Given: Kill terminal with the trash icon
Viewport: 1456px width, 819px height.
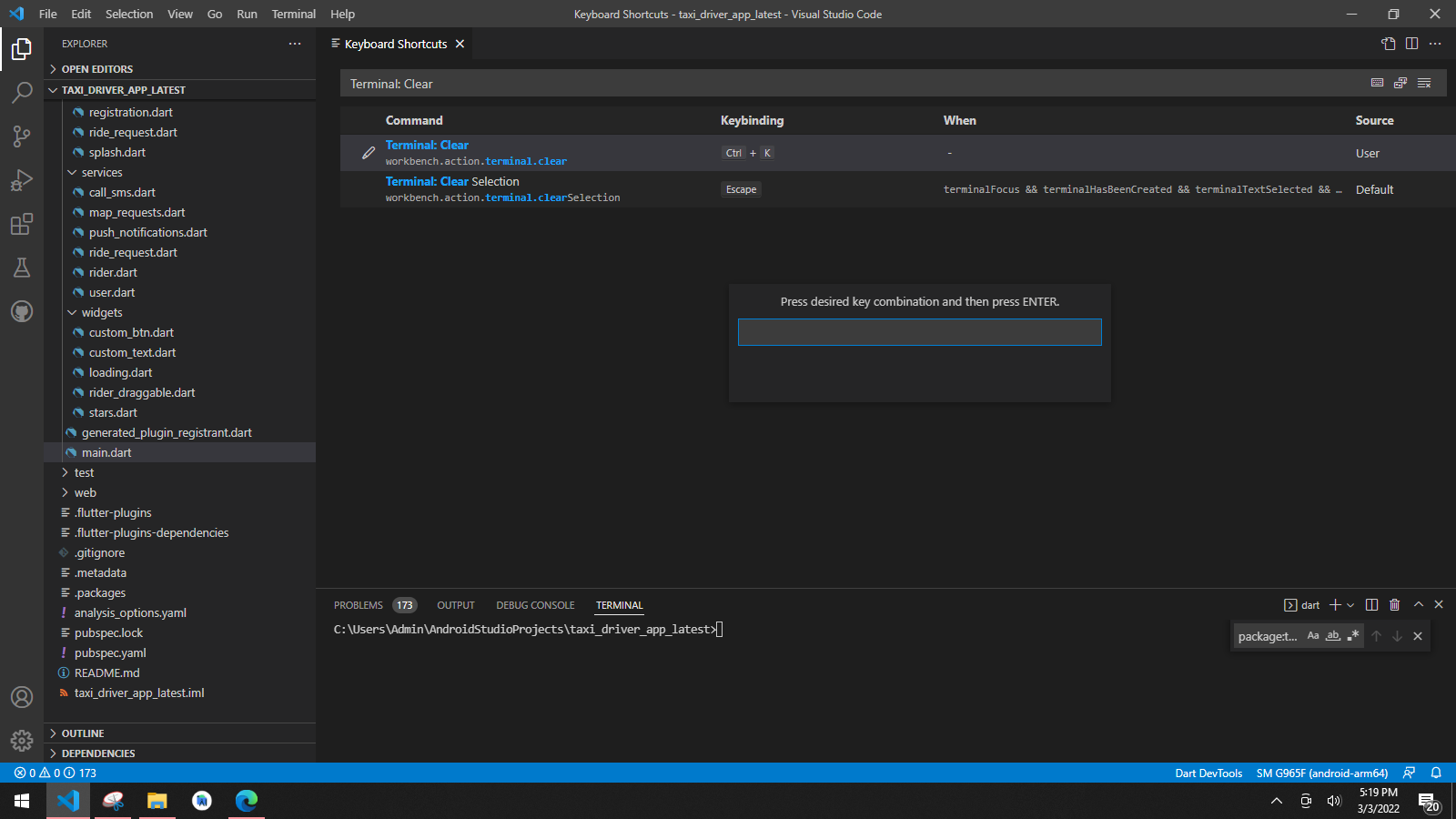Looking at the screenshot, I should (x=1394, y=605).
